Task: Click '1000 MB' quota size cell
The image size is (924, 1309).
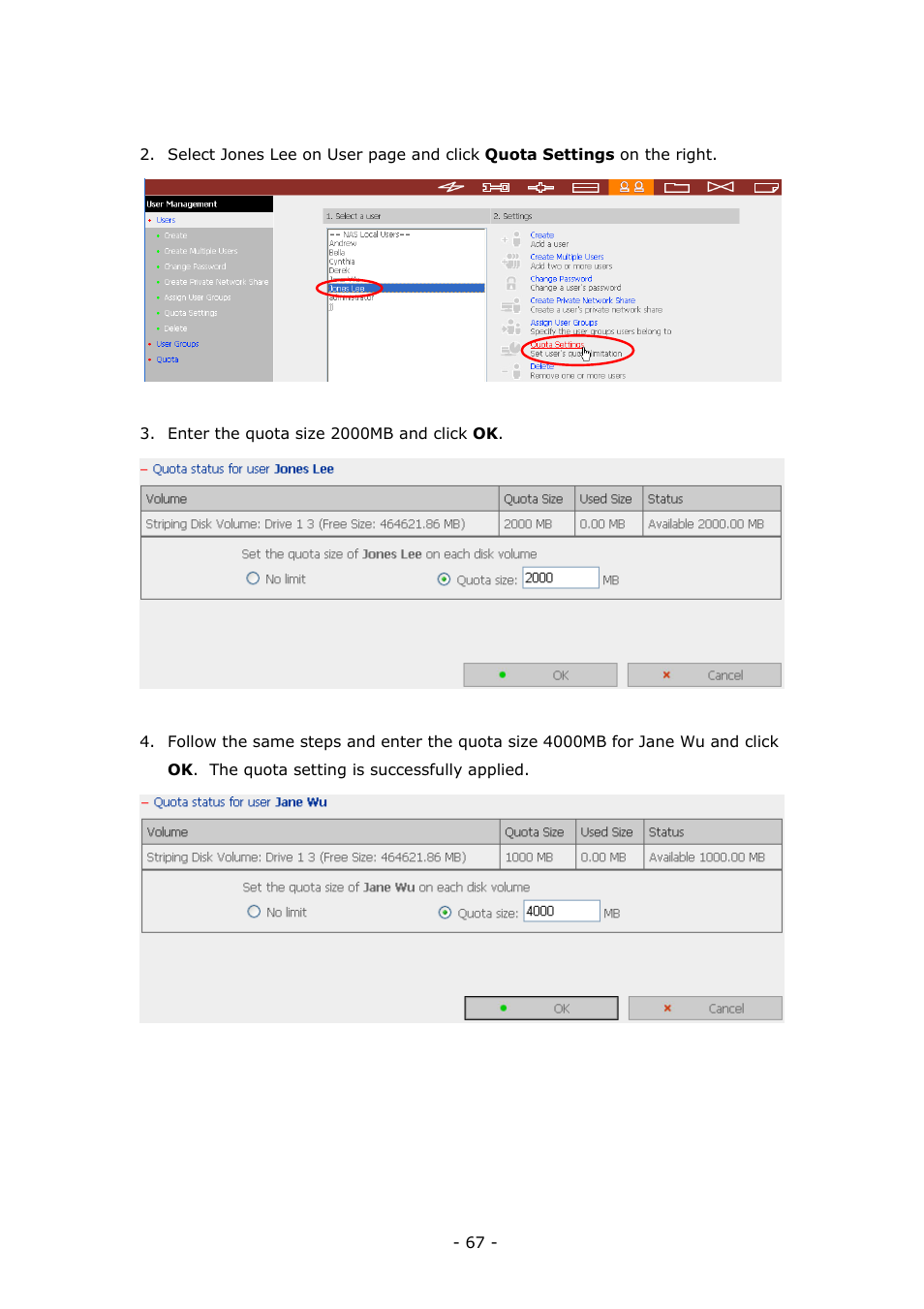Action: [x=538, y=857]
